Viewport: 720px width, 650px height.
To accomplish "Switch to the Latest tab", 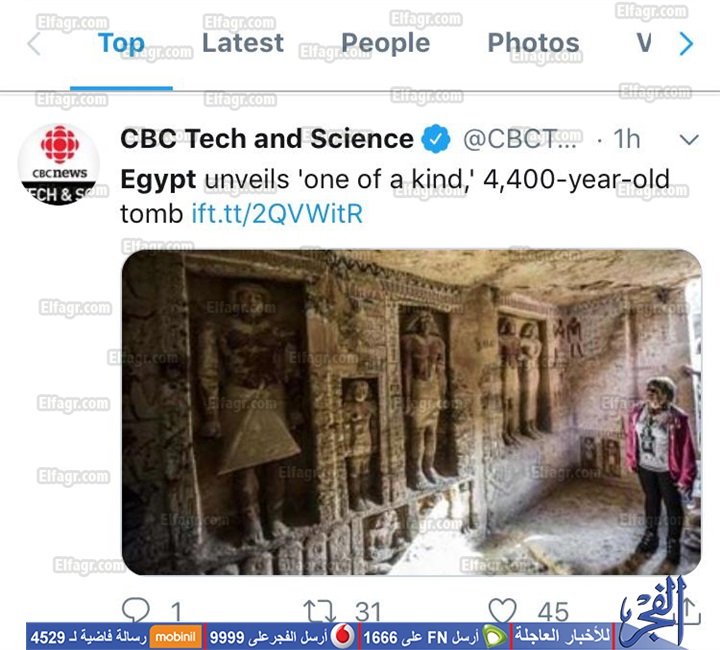I will point(243,43).
